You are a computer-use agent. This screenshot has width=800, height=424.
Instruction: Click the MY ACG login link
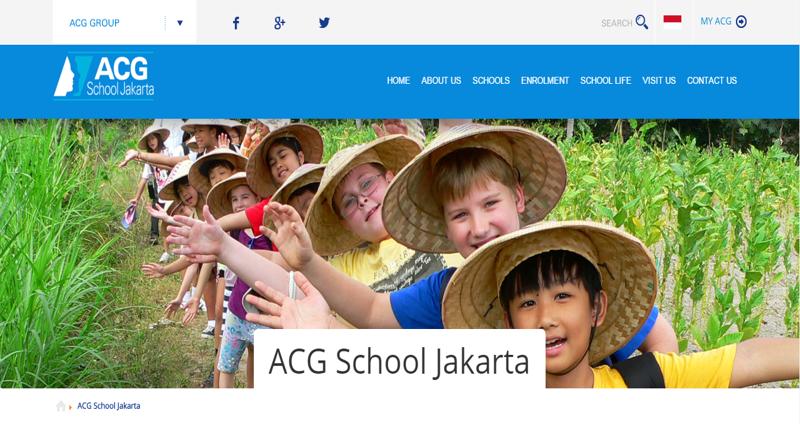(x=716, y=21)
